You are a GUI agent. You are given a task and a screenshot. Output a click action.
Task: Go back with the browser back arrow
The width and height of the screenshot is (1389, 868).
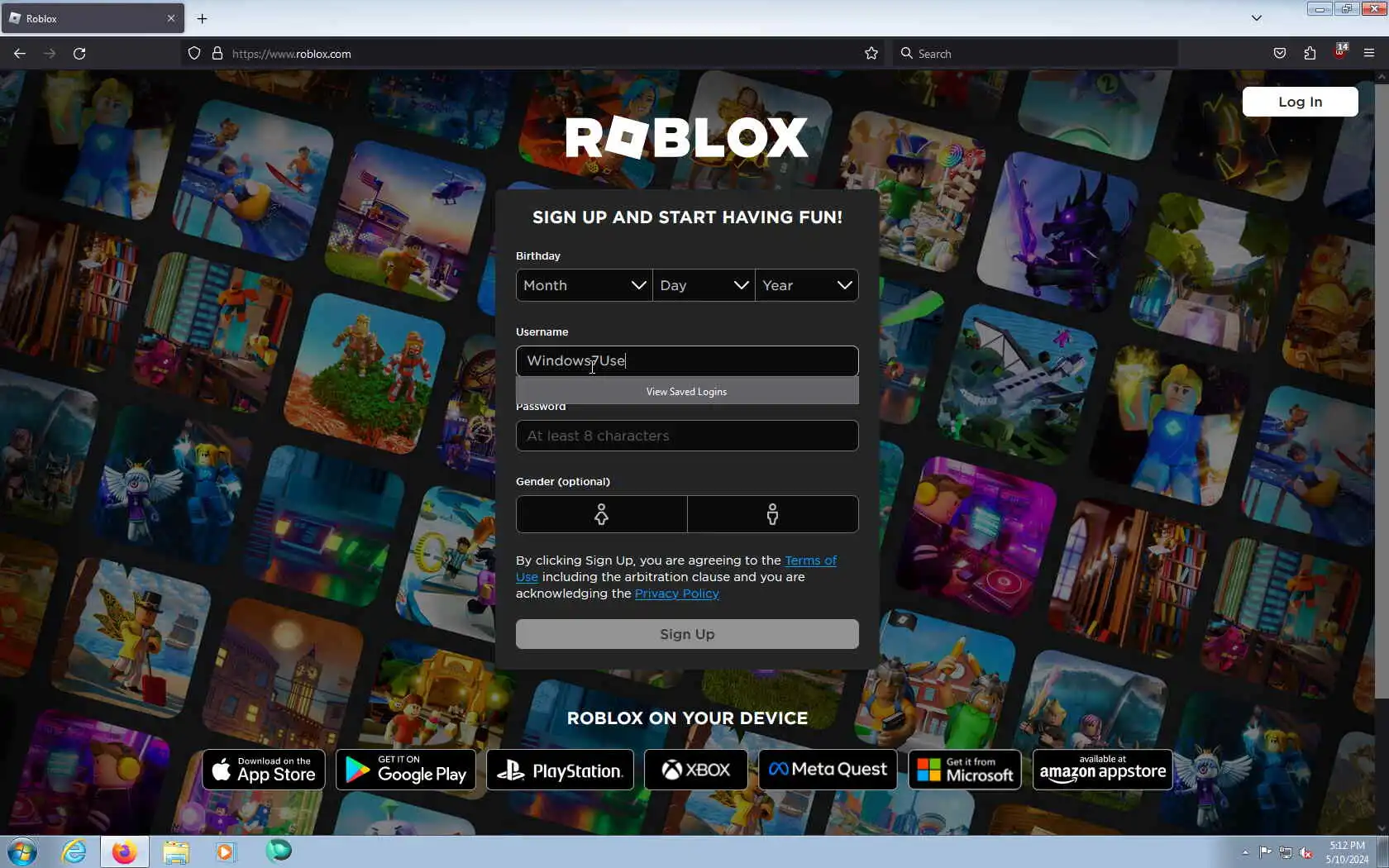pyautogui.click(x=20, y=54)
